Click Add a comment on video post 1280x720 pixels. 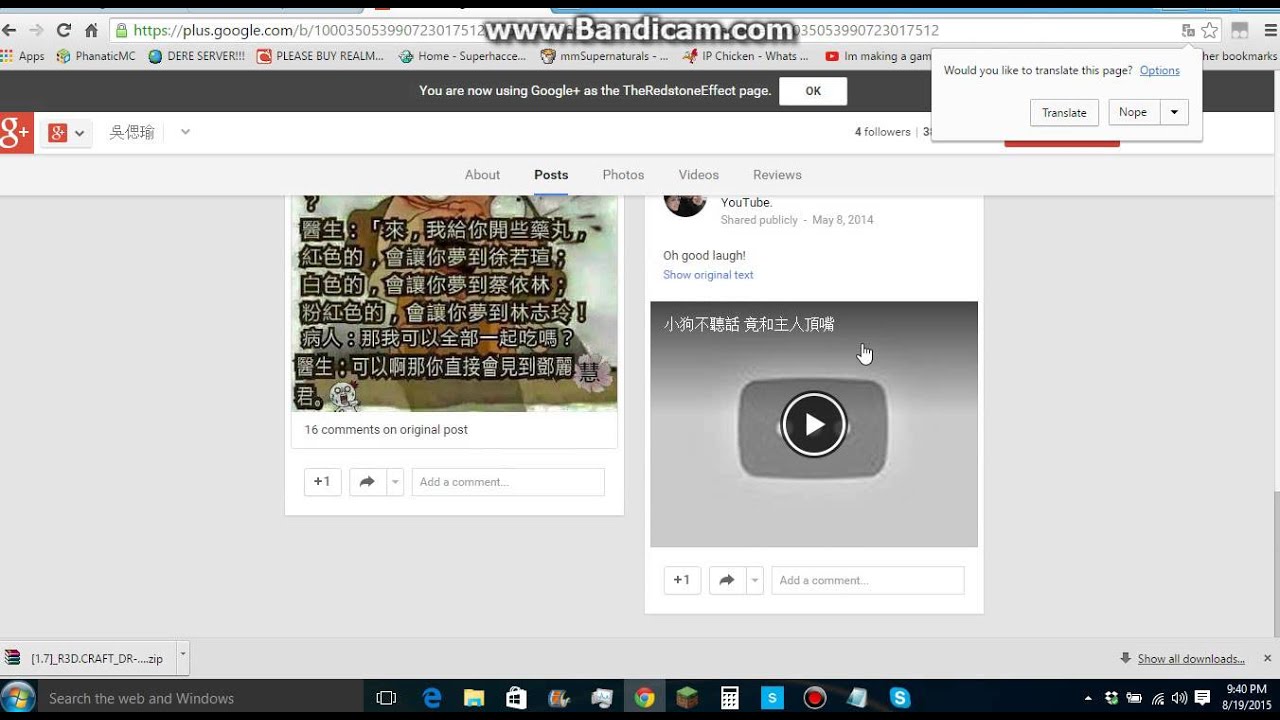[868, 580]
